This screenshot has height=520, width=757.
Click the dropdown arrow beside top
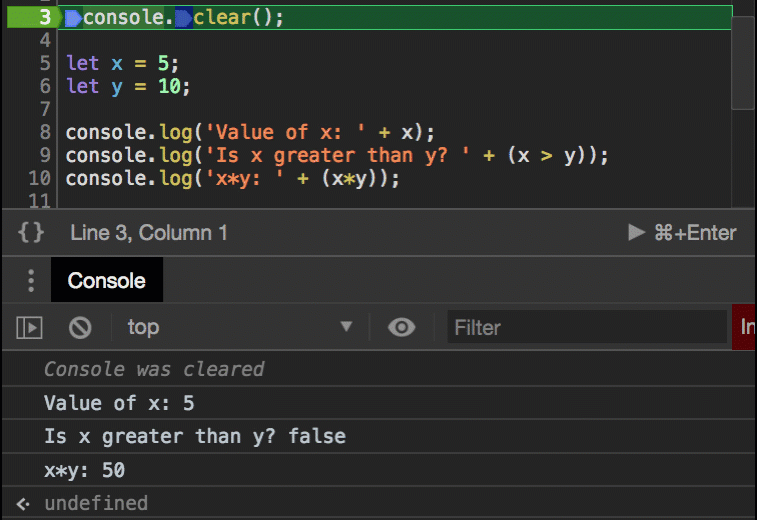click(346, 327)
